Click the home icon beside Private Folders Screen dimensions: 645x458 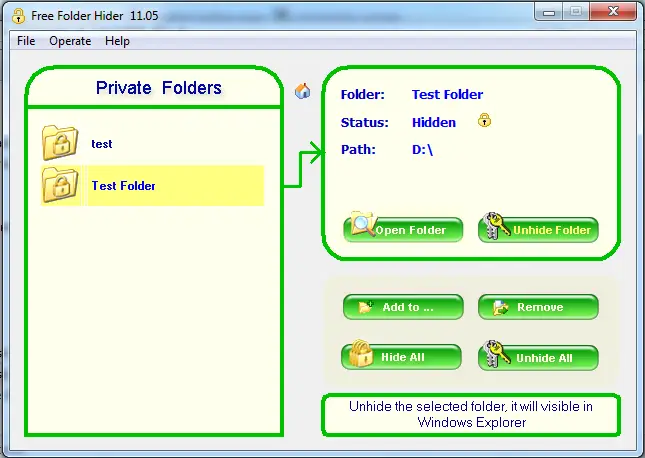point(303,91)
